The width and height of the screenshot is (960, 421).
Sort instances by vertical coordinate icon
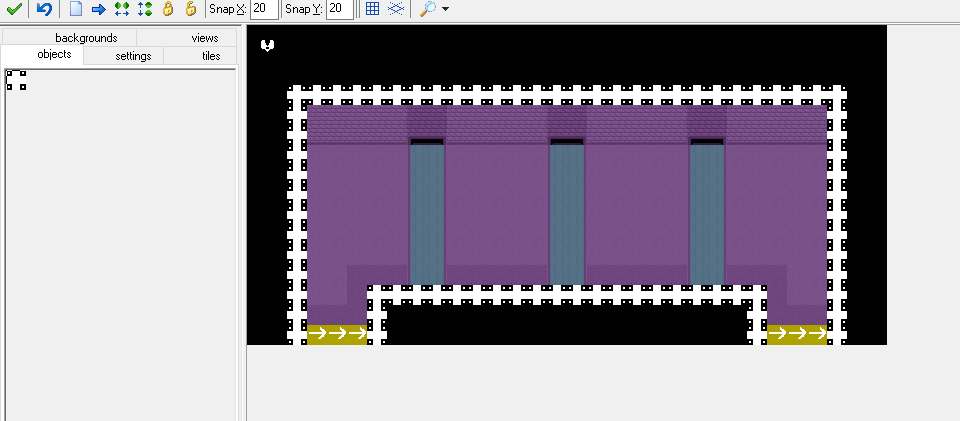point(144,9)
